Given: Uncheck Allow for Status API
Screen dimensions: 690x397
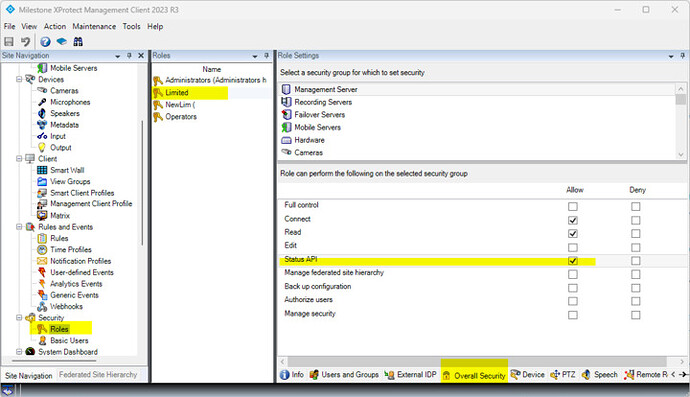Looking at the screenshot, I should point(573,261).
